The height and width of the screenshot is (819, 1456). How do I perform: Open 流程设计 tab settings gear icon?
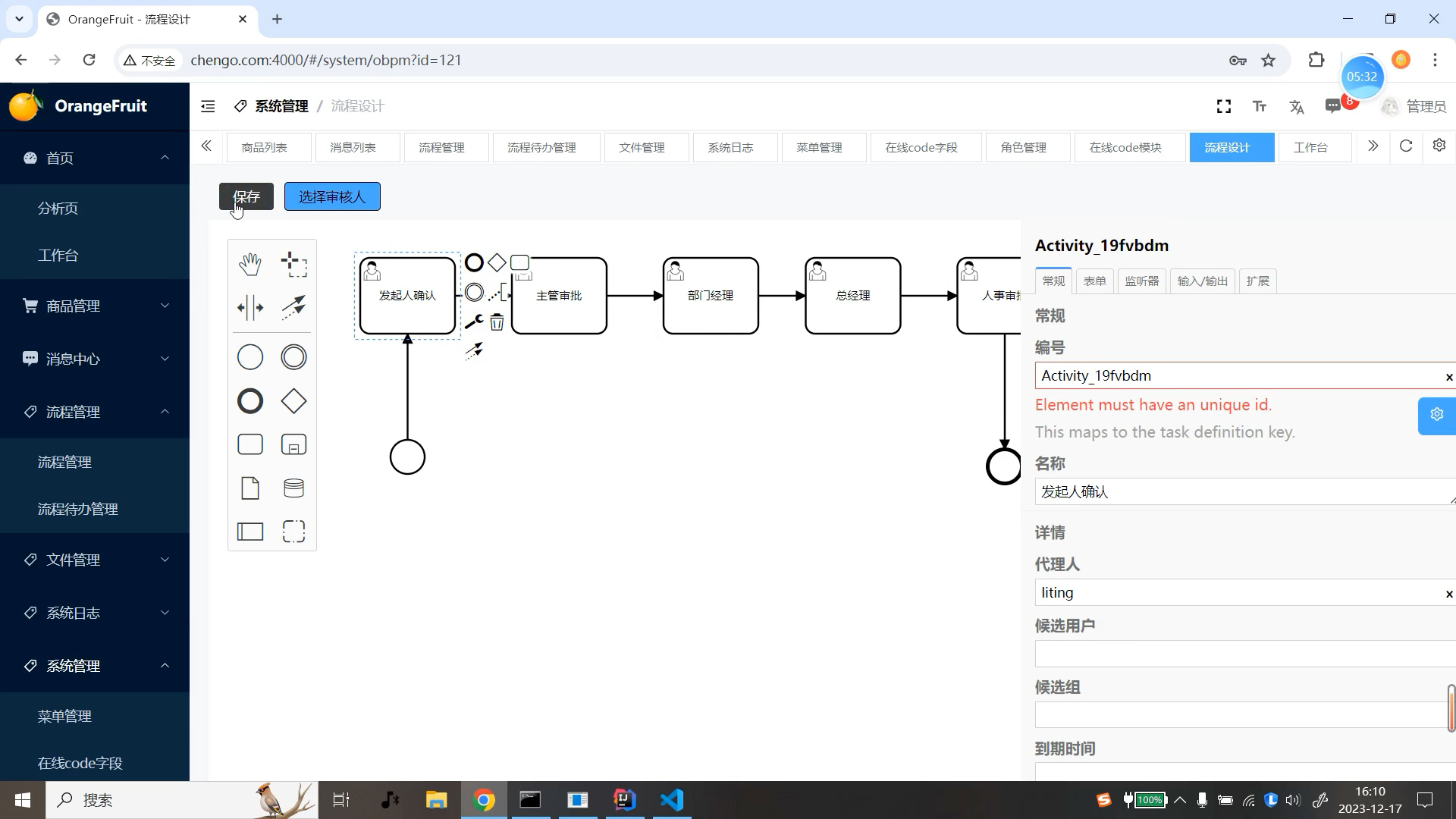1444,147
